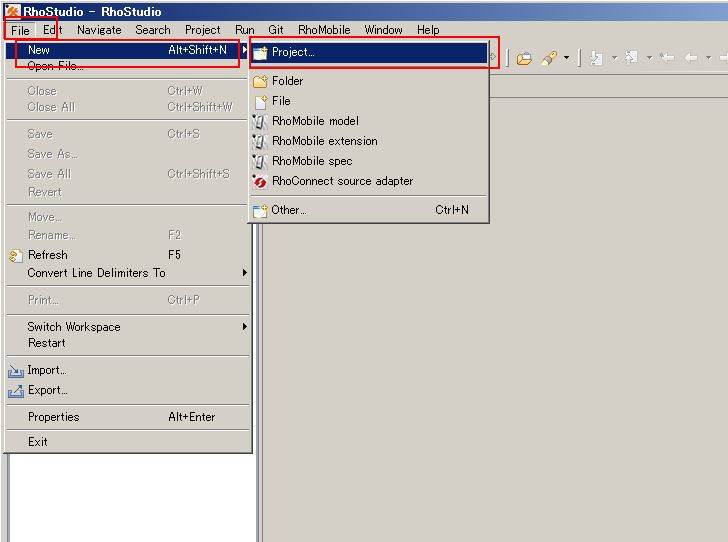This screenshot has width=728, height=542.
Task: Expand the New submenu arrow
Action: coord(244,50)
